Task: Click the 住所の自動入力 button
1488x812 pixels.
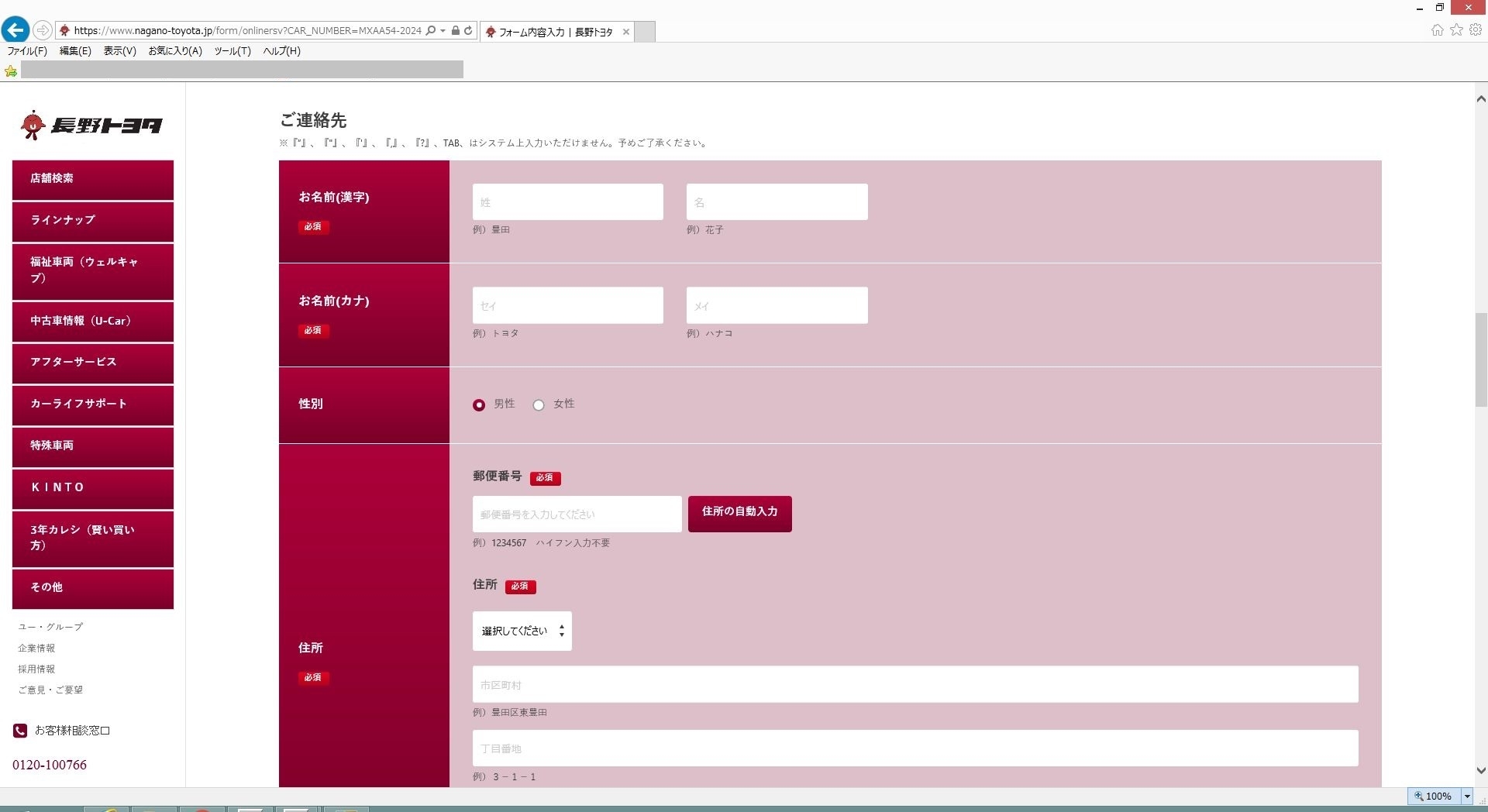Action: (740, 514)
